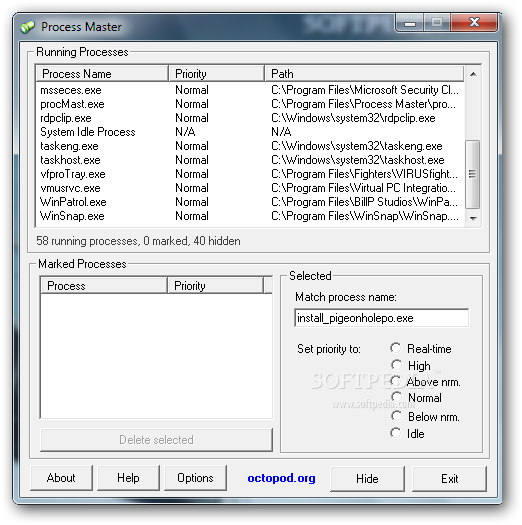The height and width of the screenshot is (525, 522).
Task: Pick the Below nrm. priority option
Action: (396, 416)
